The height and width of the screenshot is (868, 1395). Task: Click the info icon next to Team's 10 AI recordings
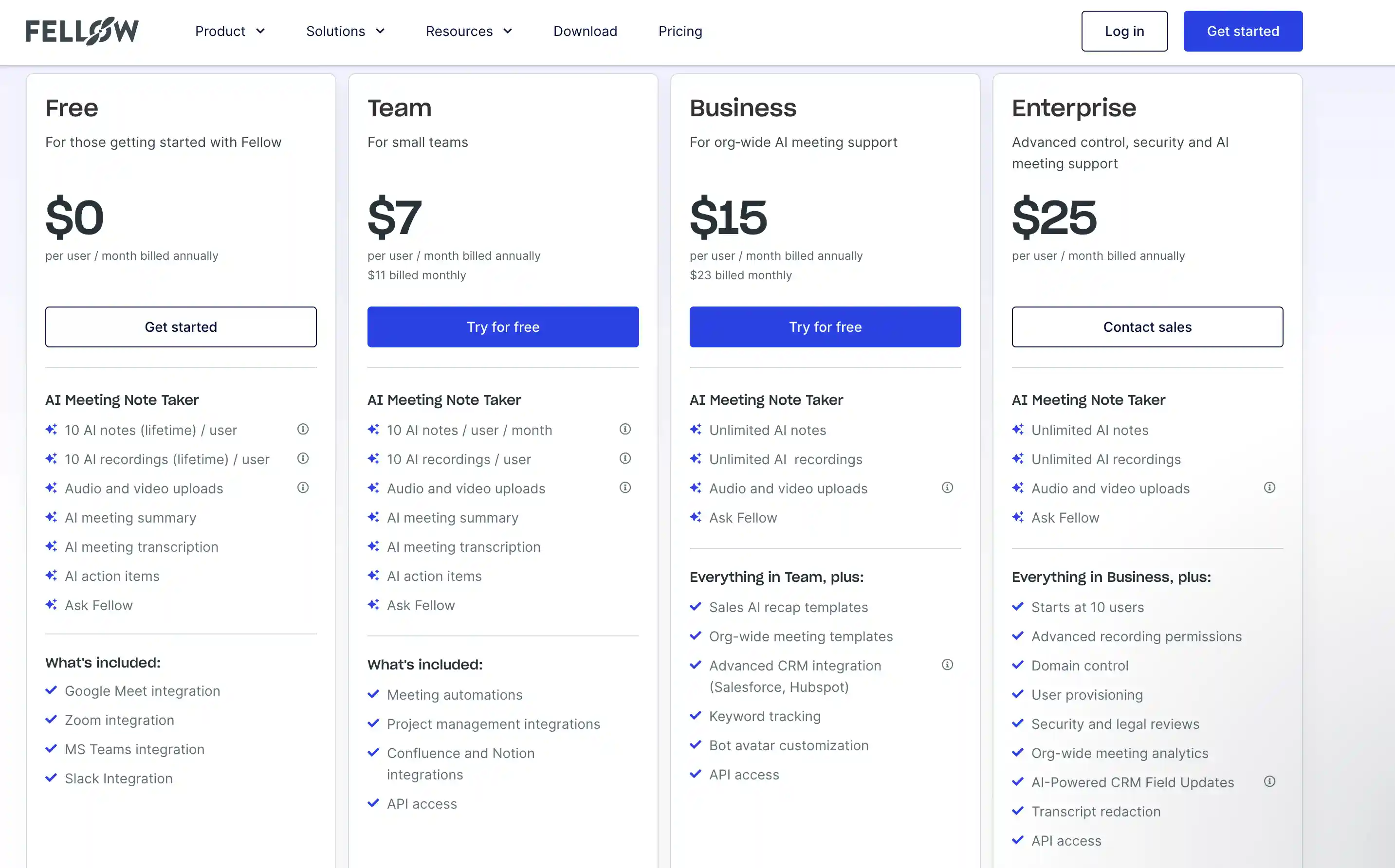coord(625,458)
